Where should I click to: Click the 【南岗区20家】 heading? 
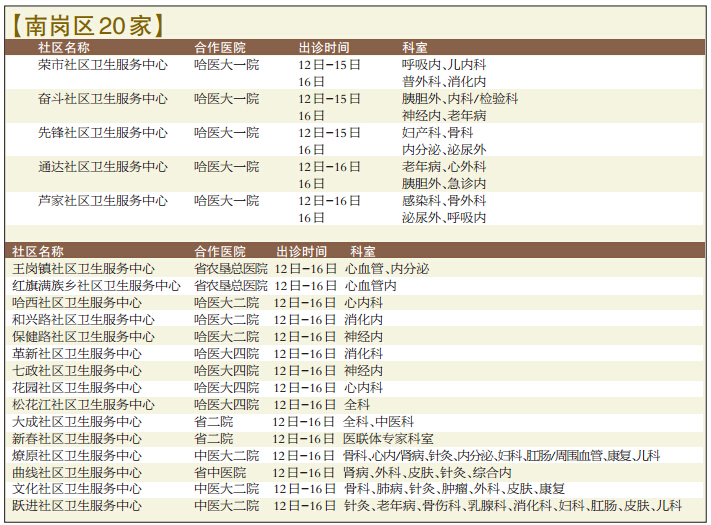87,25
